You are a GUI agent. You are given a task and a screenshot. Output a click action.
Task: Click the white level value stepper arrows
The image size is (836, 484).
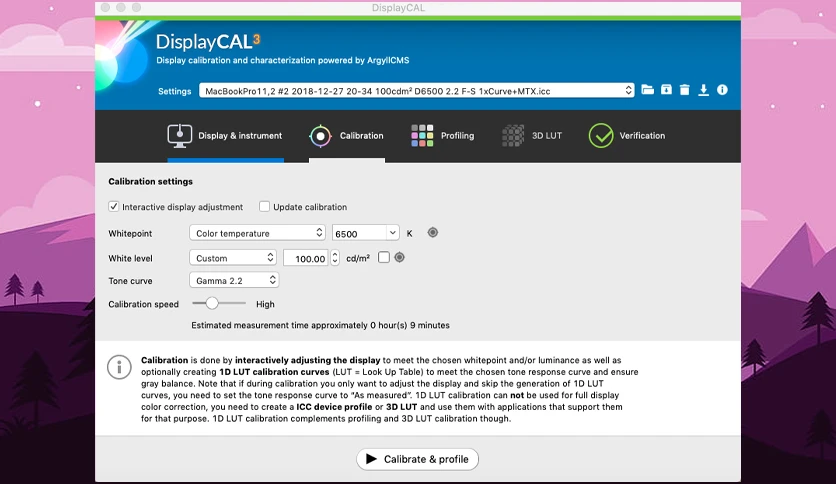coord(335,258)
